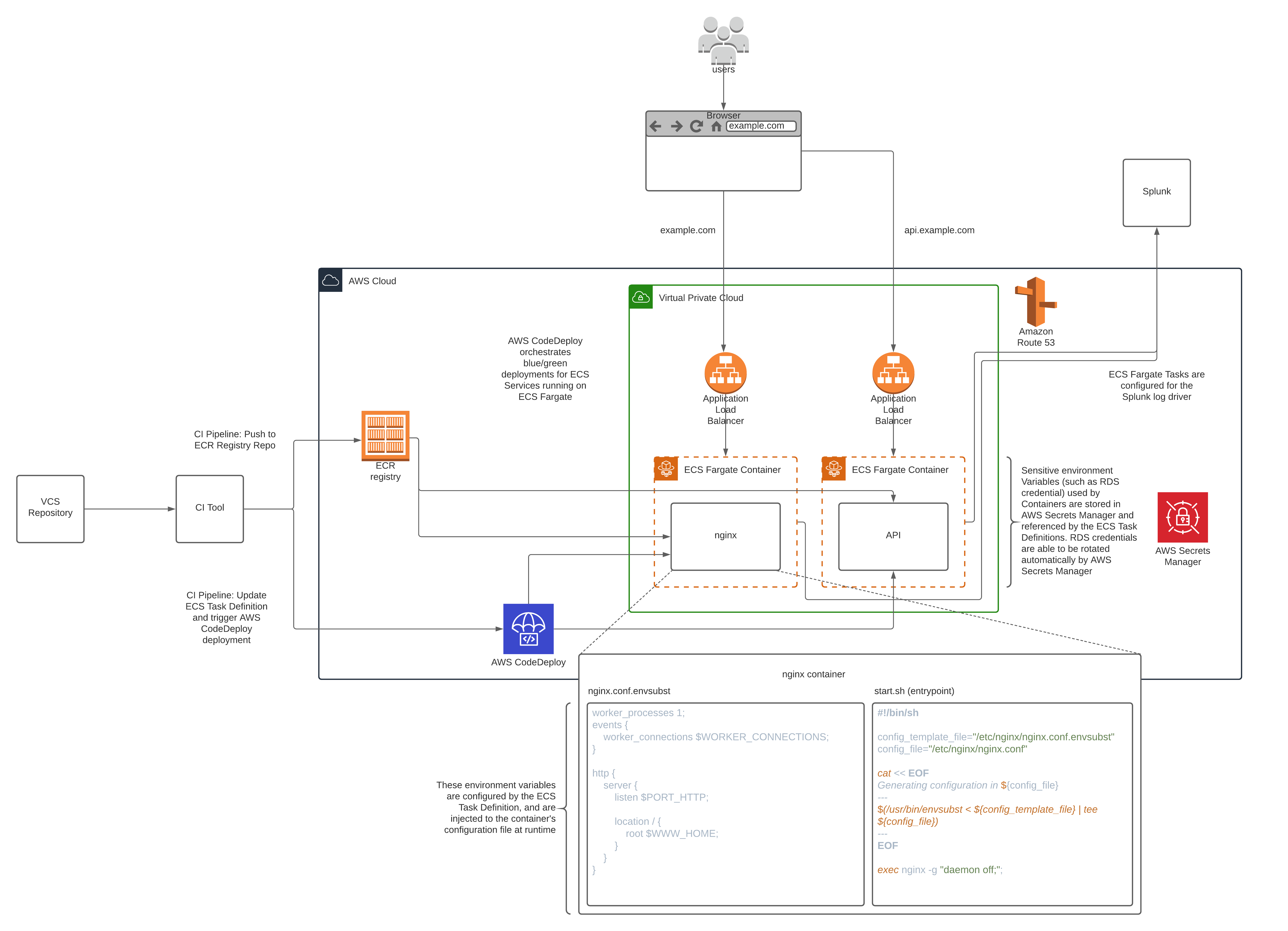Click the example.com address bar
Screen dimensions: 1288x931
click(761, 126)
